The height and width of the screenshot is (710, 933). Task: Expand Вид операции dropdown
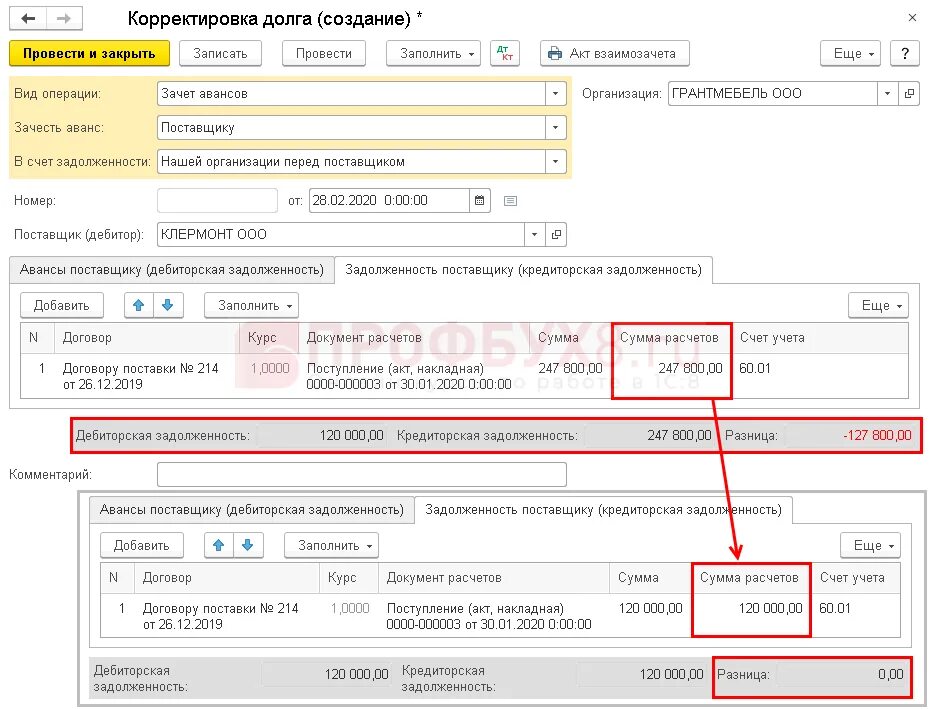click(555, 93)
